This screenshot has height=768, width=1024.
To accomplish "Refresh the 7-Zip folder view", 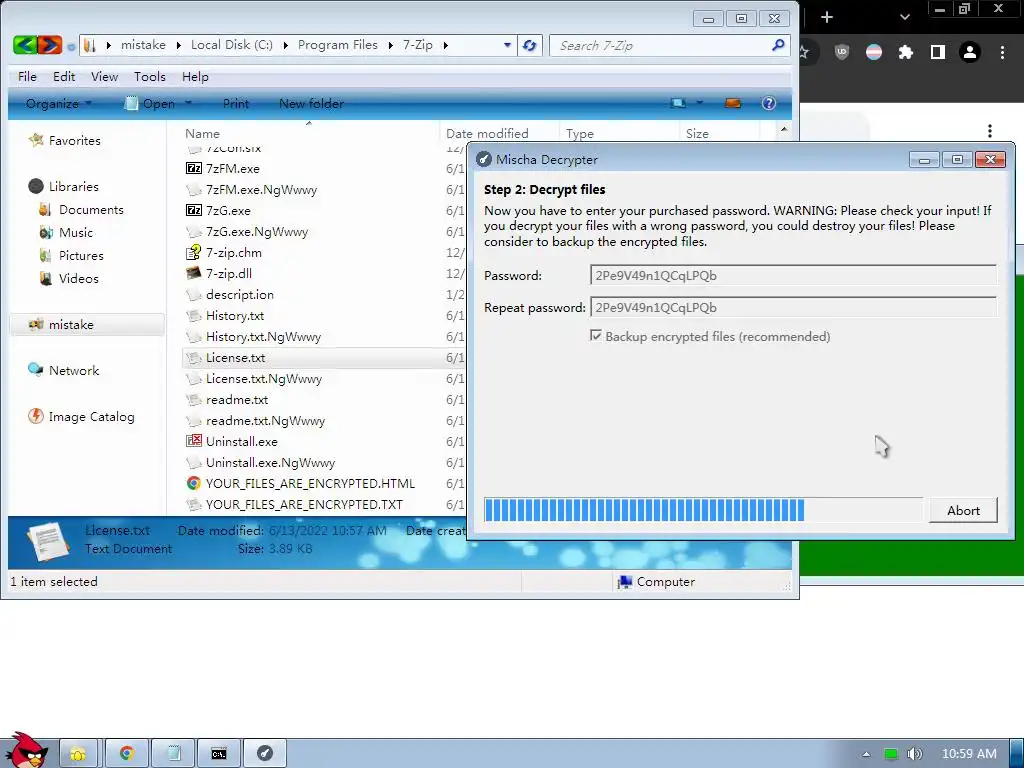I will pyautogui.click(x=530, y=46).
